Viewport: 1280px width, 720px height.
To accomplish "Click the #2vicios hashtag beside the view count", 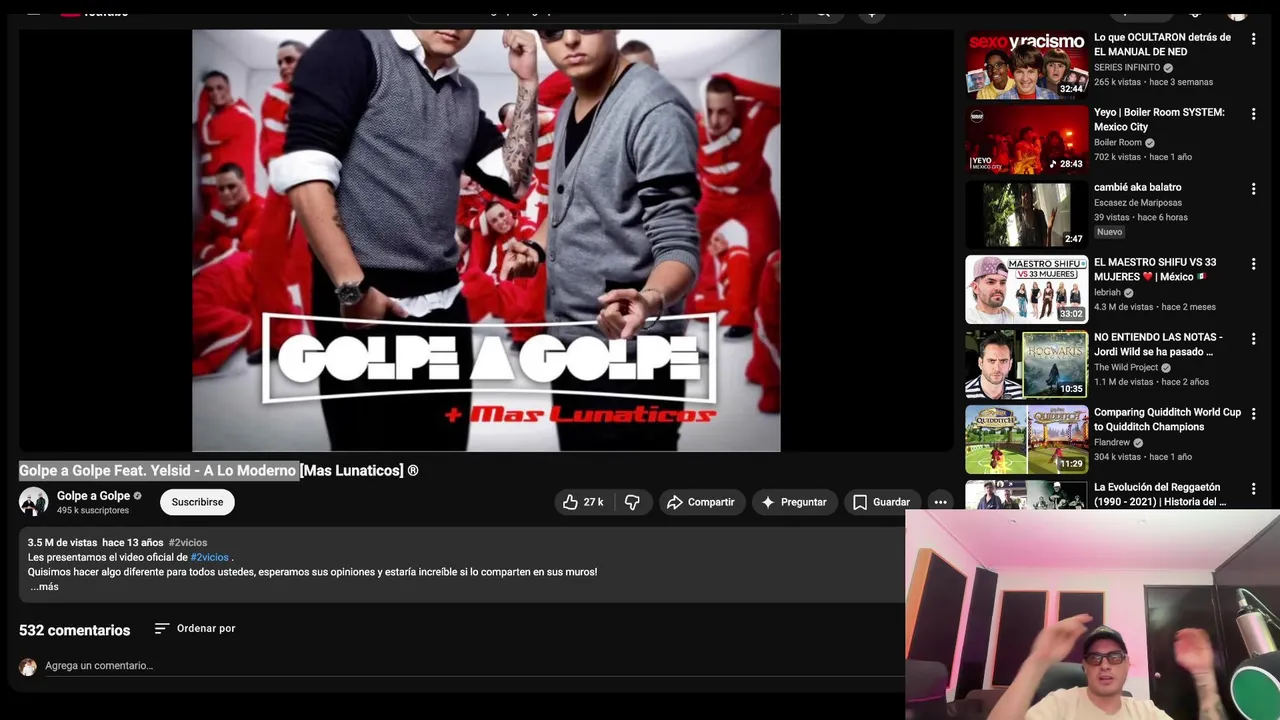I will [188, 542].
